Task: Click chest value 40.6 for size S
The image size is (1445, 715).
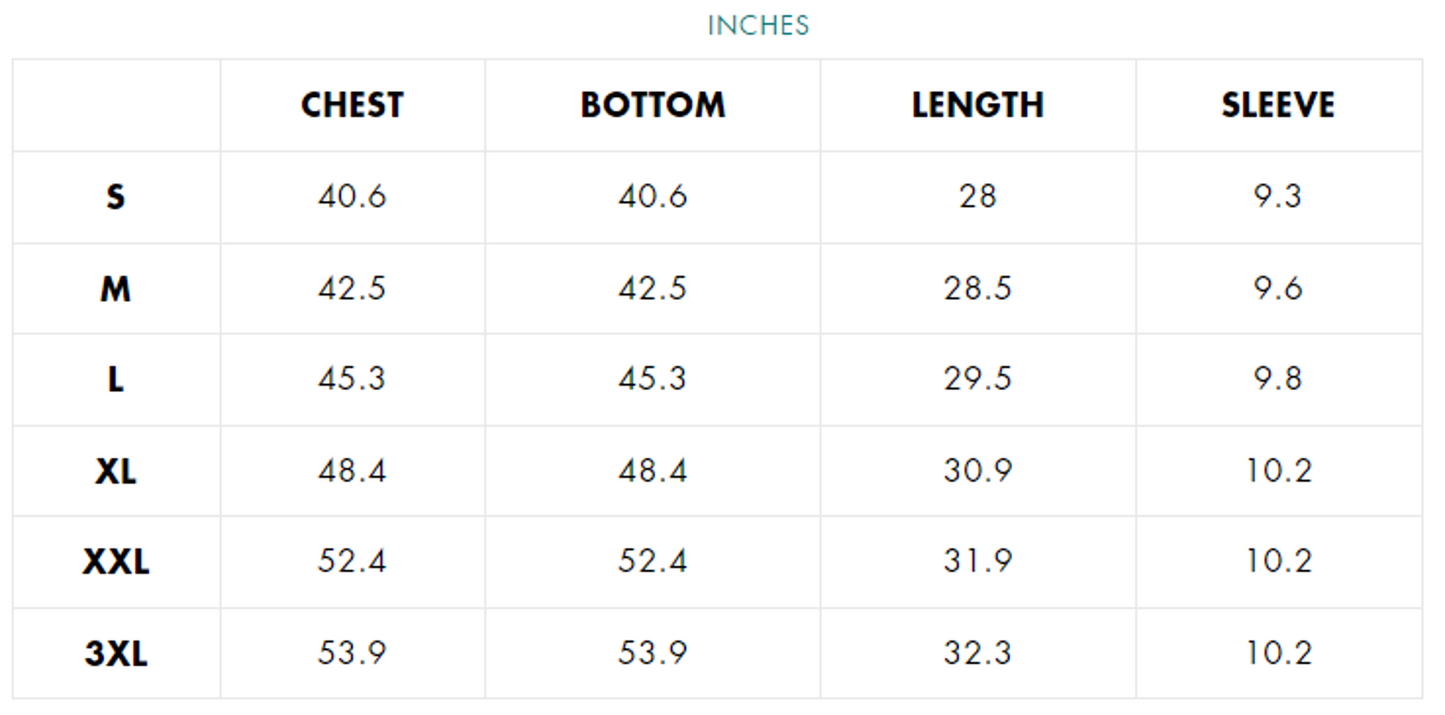Action: (x=352, y=197)
